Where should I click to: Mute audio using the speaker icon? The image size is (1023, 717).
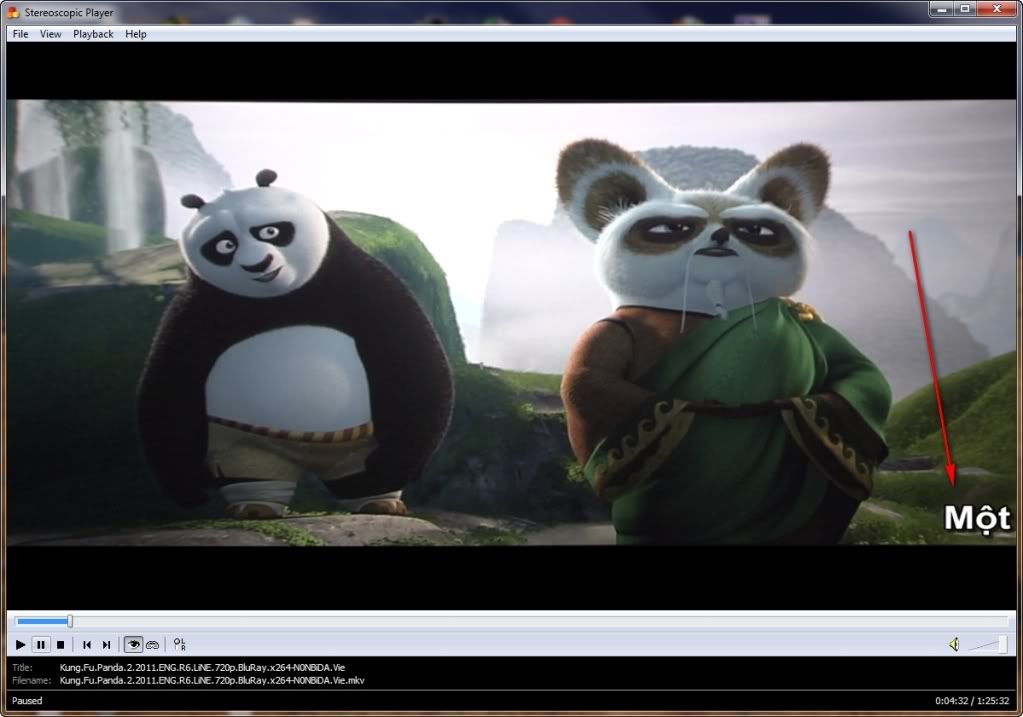[x=954, y=645]
